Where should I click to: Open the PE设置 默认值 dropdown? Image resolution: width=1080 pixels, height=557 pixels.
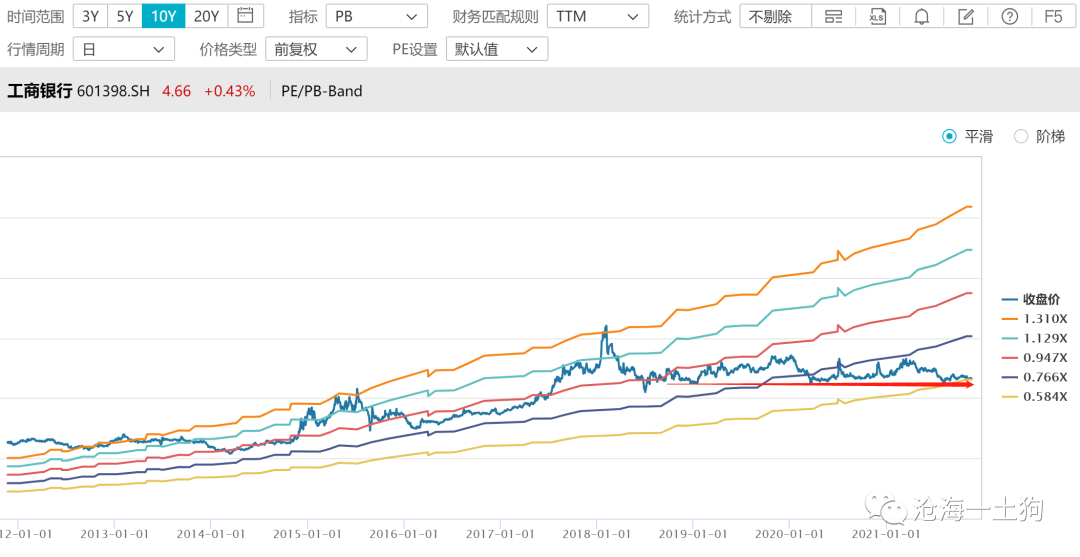point(497,49)
